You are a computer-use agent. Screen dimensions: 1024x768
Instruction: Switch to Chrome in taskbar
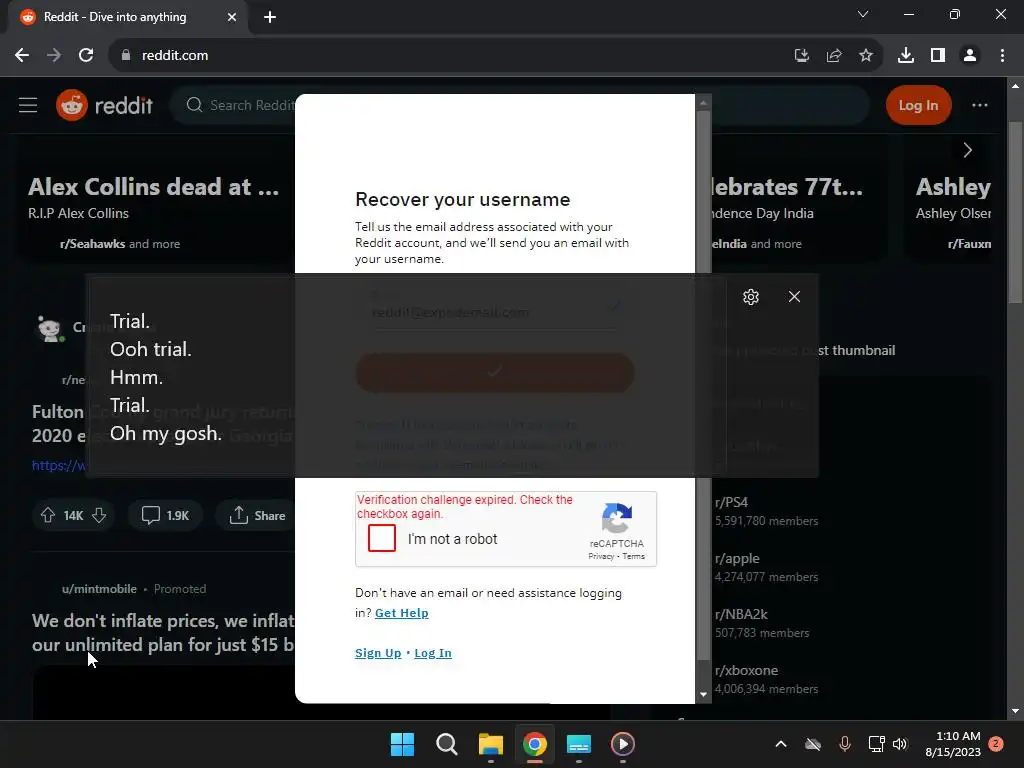click(x=534, y=744)
